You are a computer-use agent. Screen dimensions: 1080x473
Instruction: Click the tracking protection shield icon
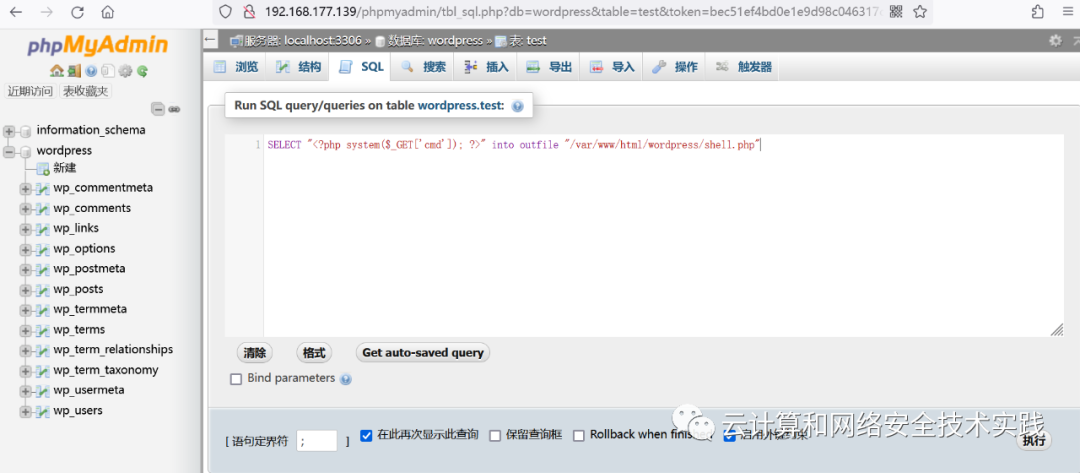click(x=225, y=11)
